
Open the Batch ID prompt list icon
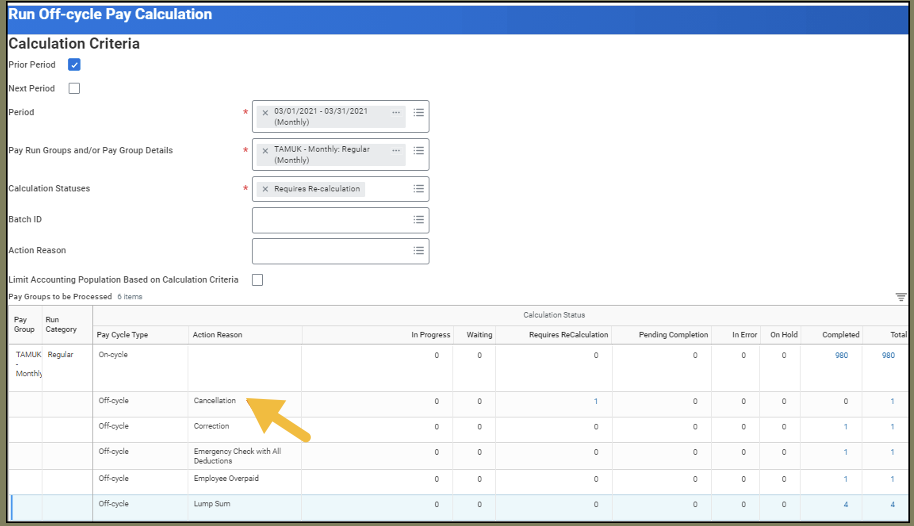[419, 220]
